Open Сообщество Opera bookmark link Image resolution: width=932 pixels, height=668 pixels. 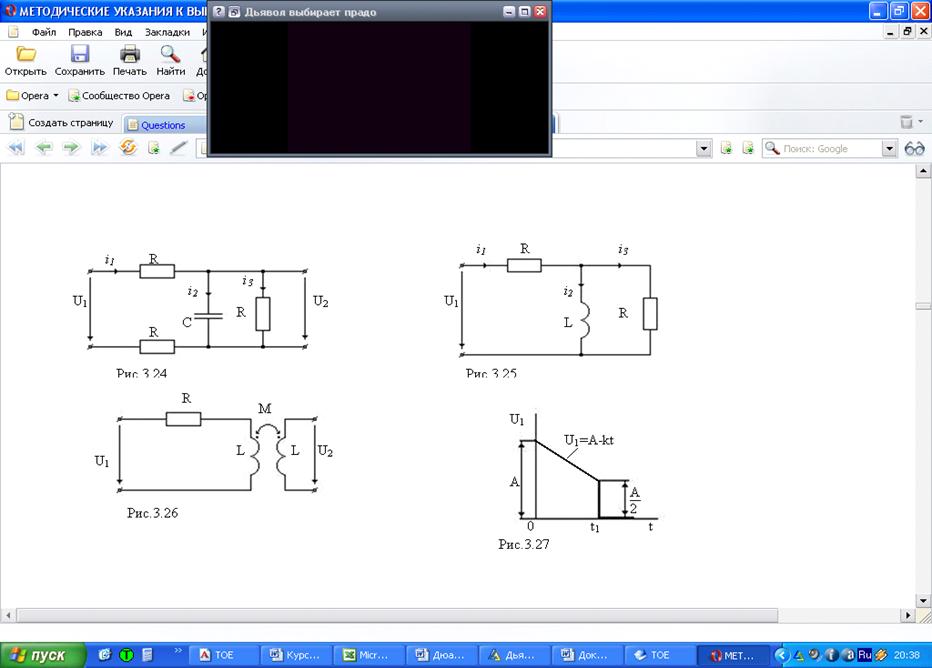point(119,96)
